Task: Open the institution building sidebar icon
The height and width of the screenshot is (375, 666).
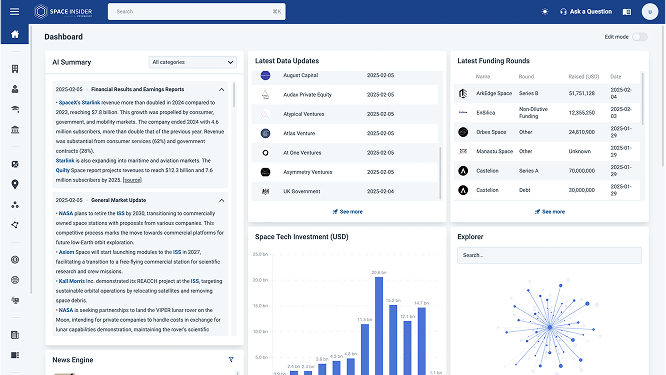Action: [15, 130]
